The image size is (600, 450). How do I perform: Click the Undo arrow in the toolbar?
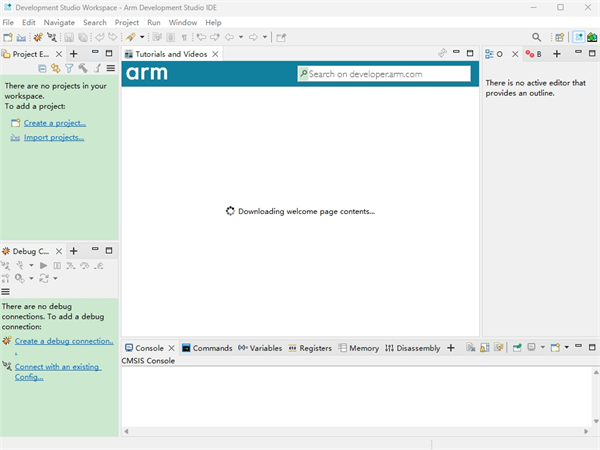(100, 37)
